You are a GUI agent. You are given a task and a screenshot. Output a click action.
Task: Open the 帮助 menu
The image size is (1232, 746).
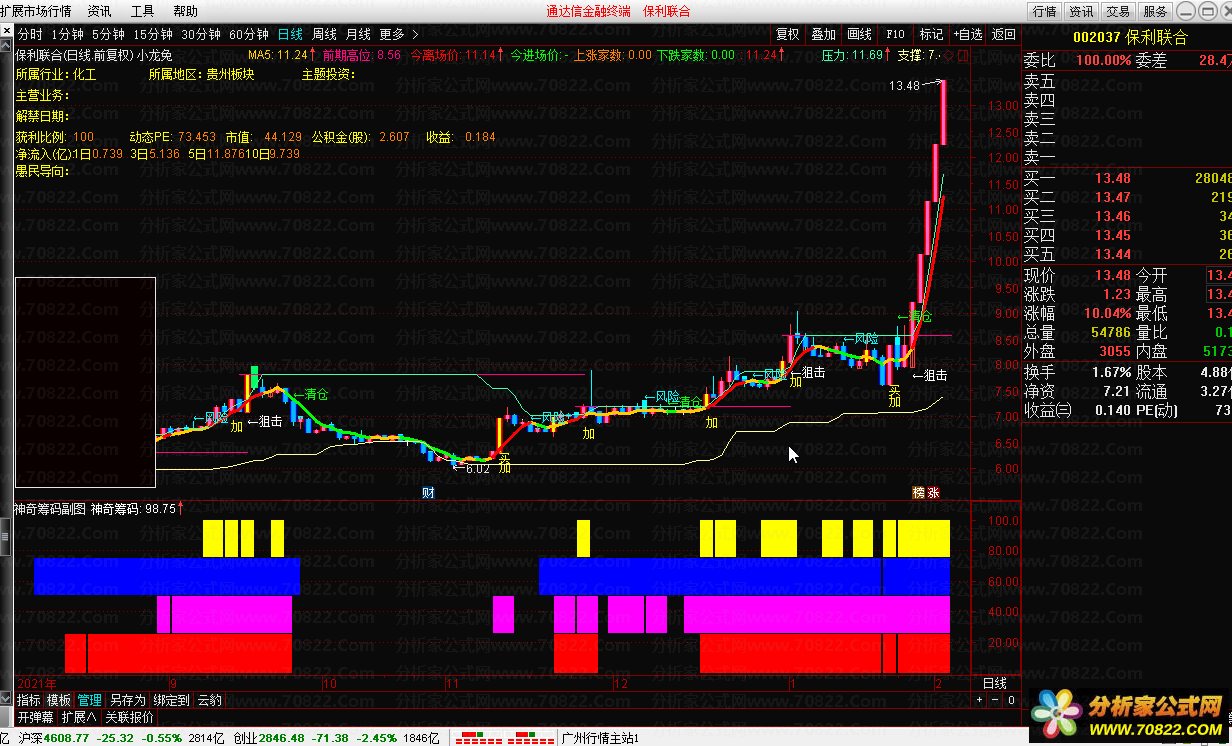pos(185,11)
